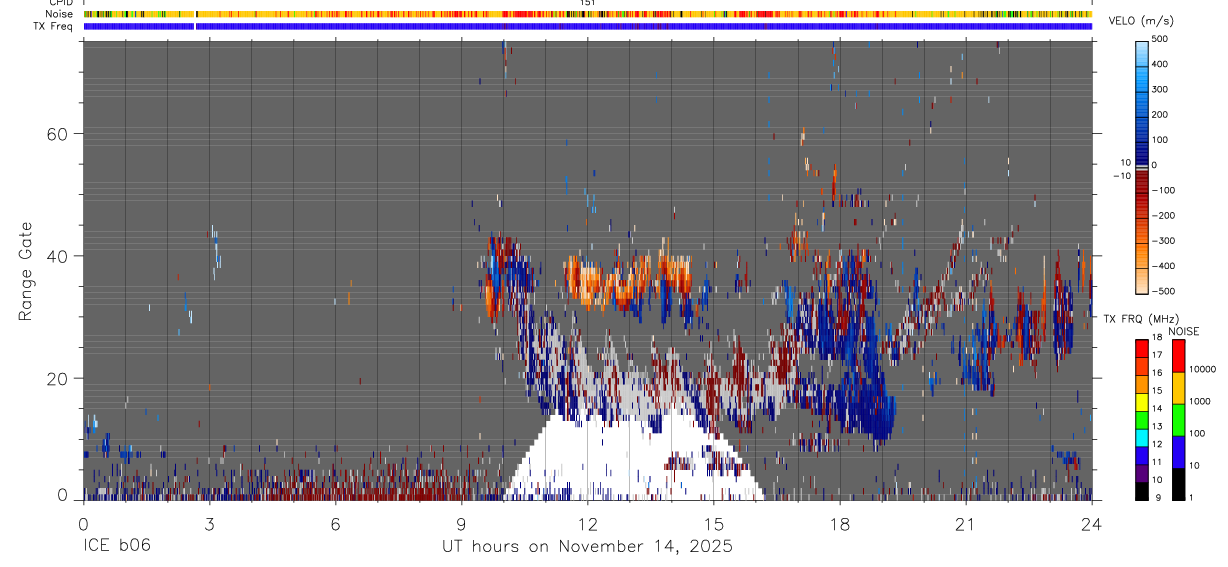The image size is (1228, 567).
Task: Click the 6 tick on the UT hours axis
Action: click(335, 524)
